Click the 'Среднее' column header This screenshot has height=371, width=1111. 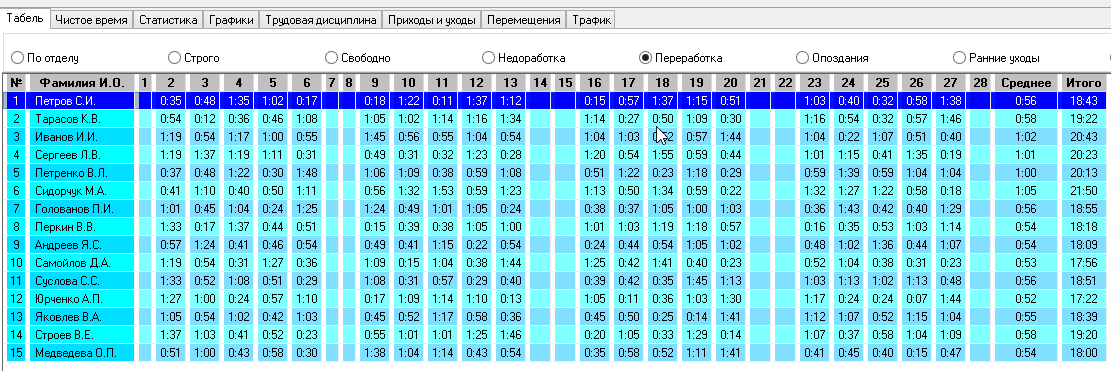point(1025,83)
